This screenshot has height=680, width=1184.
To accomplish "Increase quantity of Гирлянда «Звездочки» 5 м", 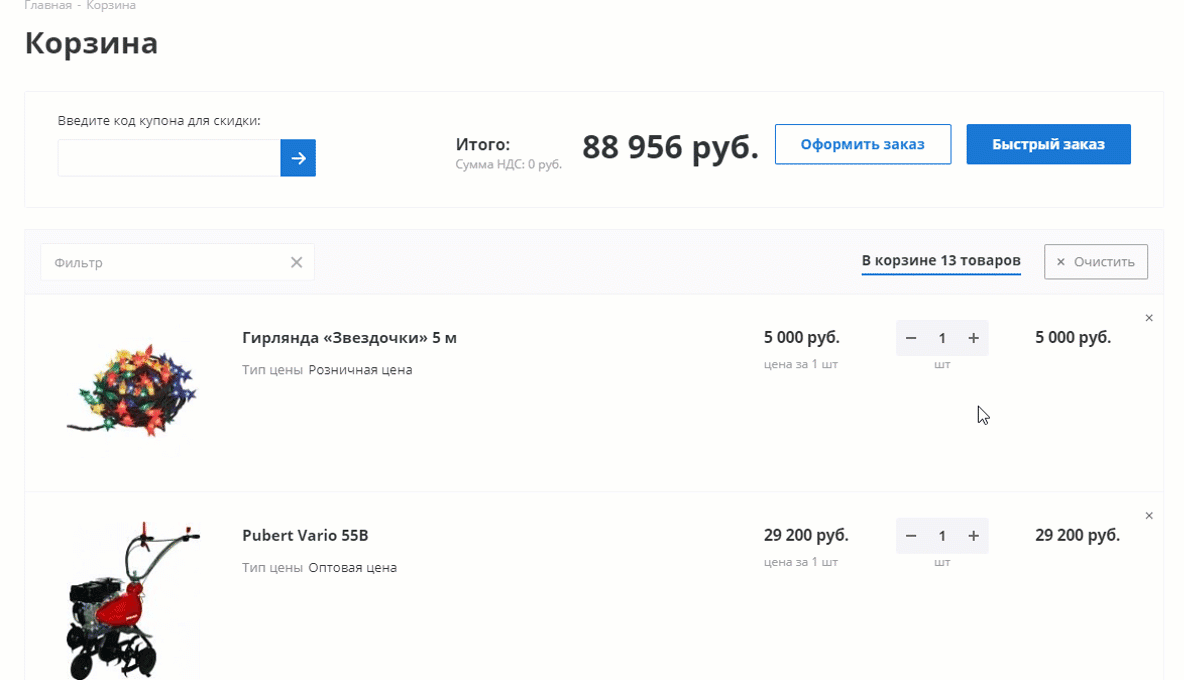I will coord(973,339).
